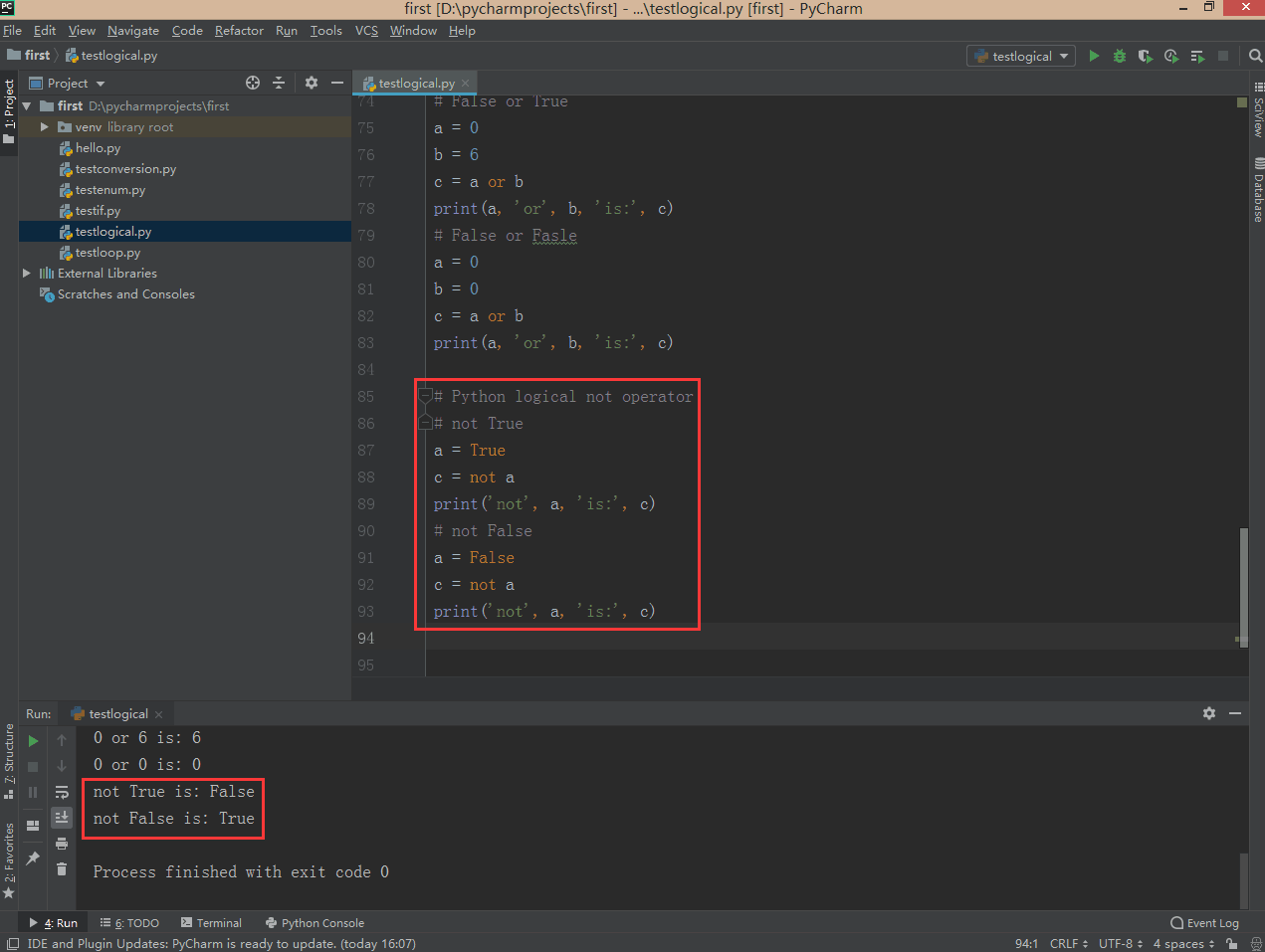
Task: Click the locate-file crosshair icon in Project panel
Action: (253, 83)
